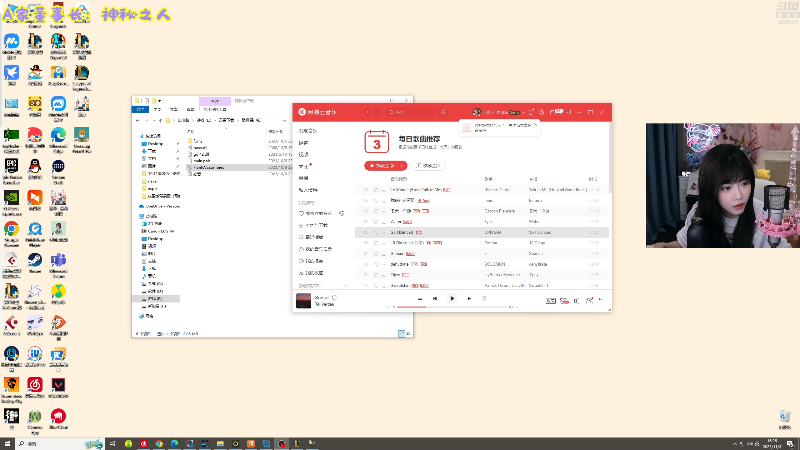The image size is (800, 450).
Task: Go back in NetEase Cloud Music
Action: pyautogui.click(x=368, y=112)
